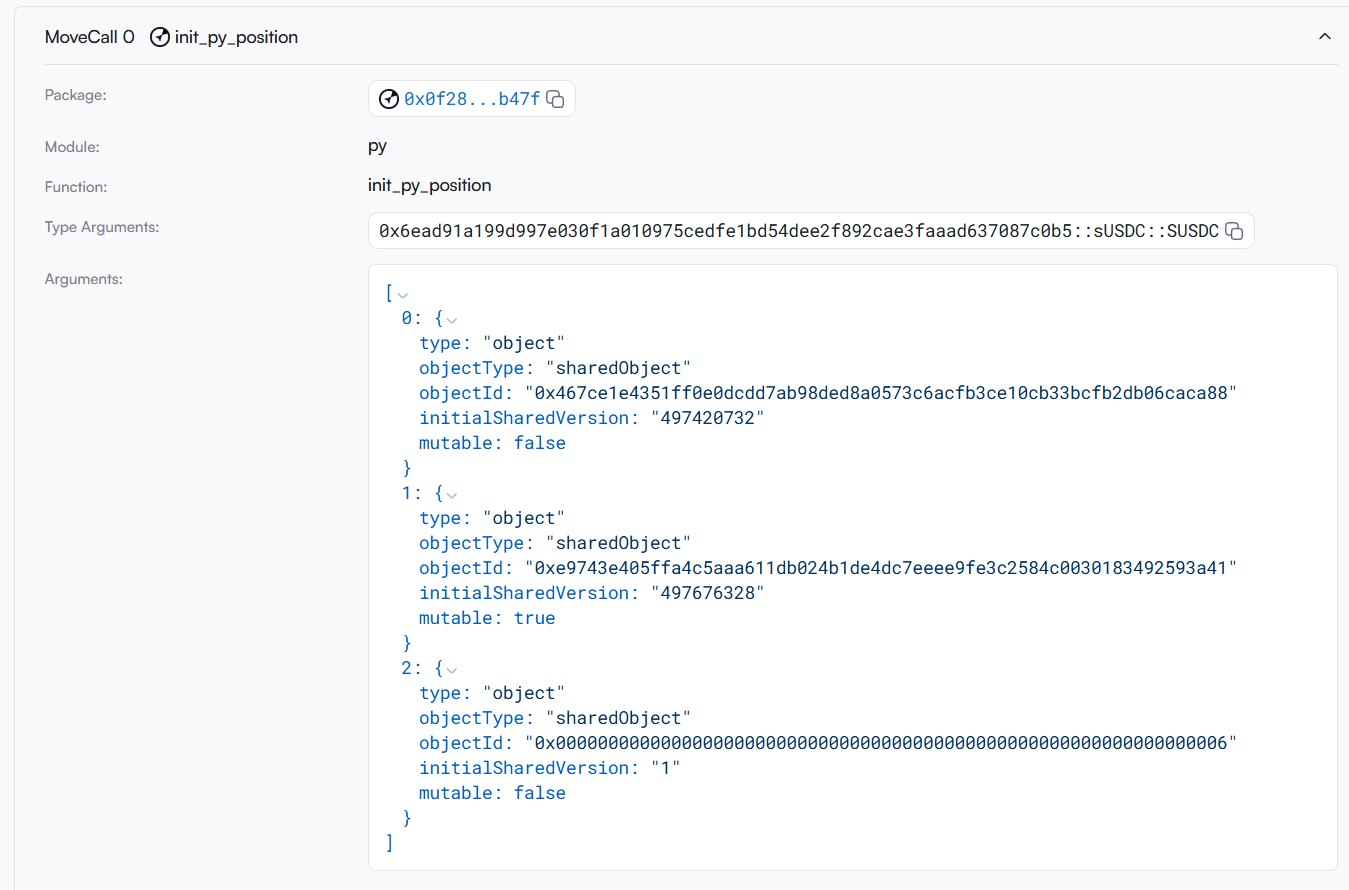Click initialSharedVersion value 497420732
1349x890 pixels.
click(712, 418)
